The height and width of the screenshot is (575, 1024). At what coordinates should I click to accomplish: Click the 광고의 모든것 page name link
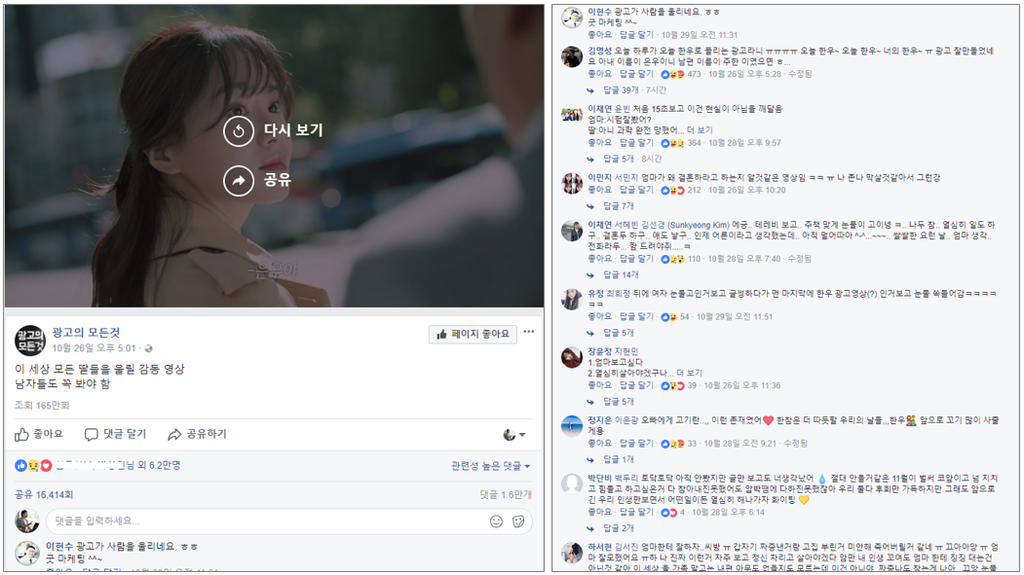coord(86,333)
